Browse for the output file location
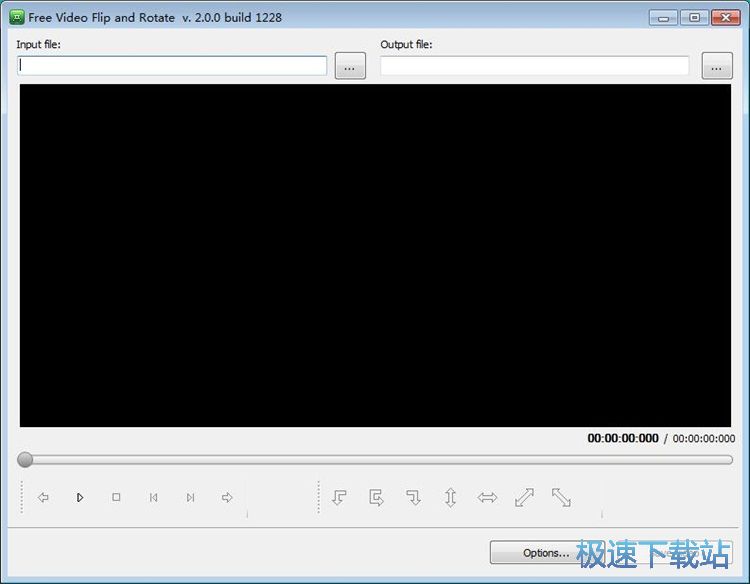This screenshot has height=584, width=750. 717,66
